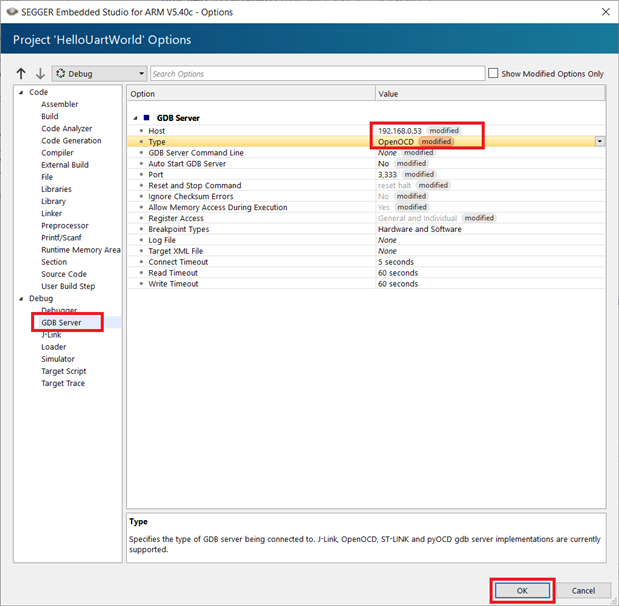Collapse the Debug tree group
This screenshot has height=606, width=619.
pyautogui.click(x=21, y=299)
